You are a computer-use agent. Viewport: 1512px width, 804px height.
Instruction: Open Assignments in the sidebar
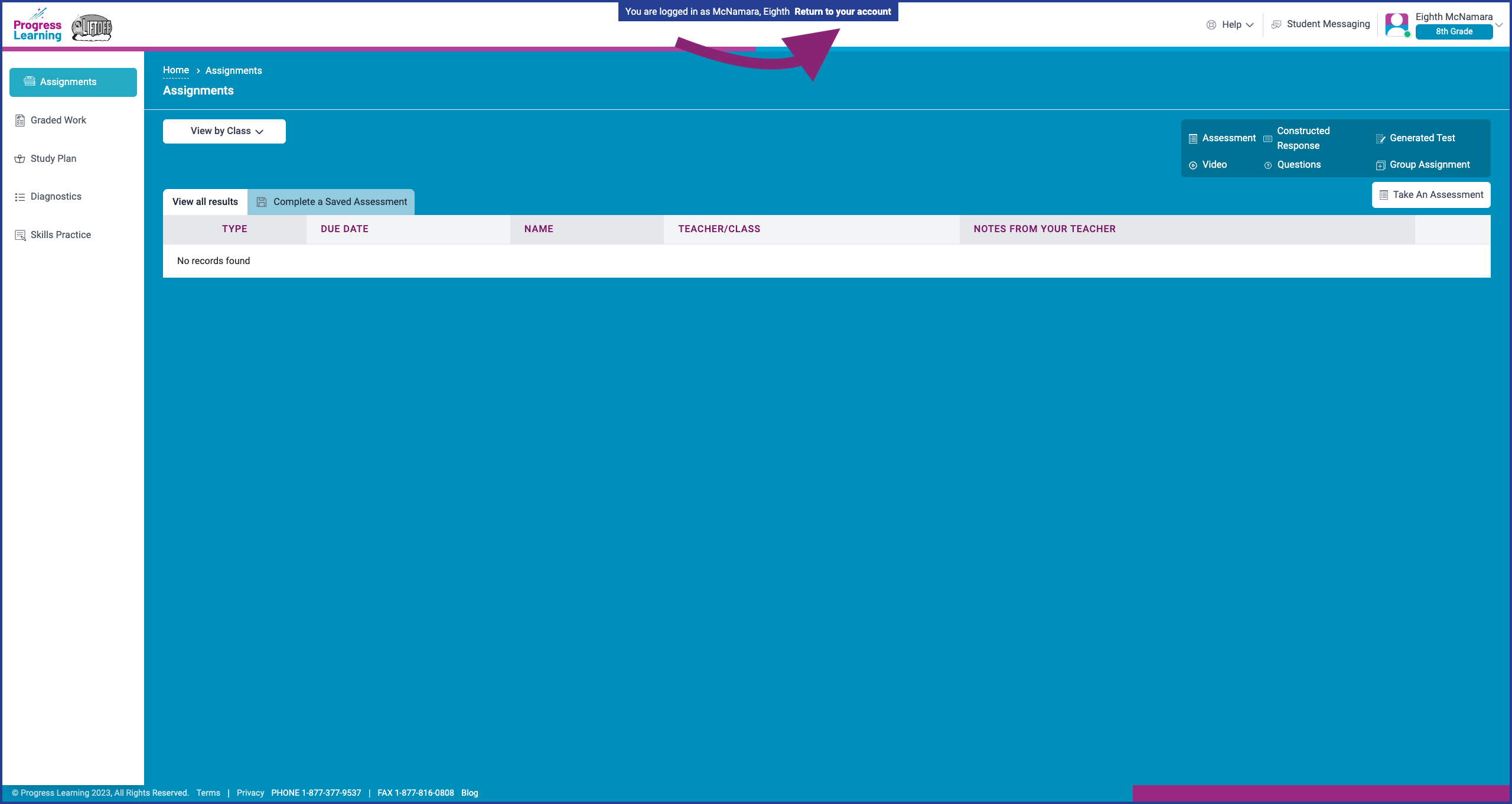tap(73, 82)
